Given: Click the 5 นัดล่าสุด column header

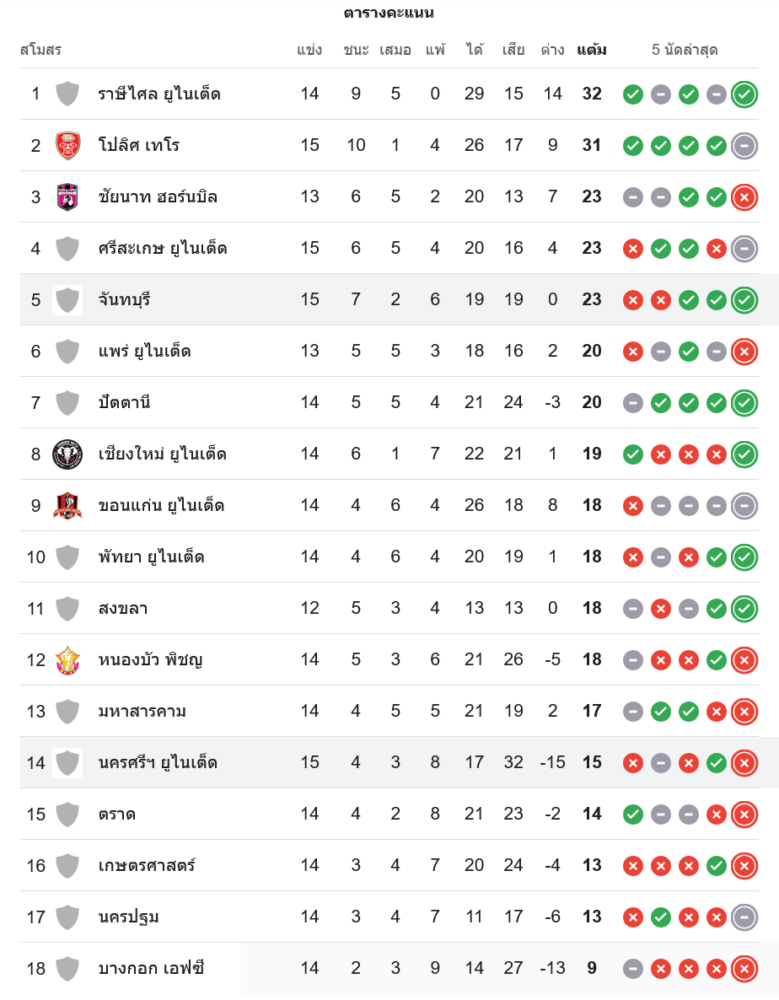Looking at the screenshot, I should (x=685, y=50).
